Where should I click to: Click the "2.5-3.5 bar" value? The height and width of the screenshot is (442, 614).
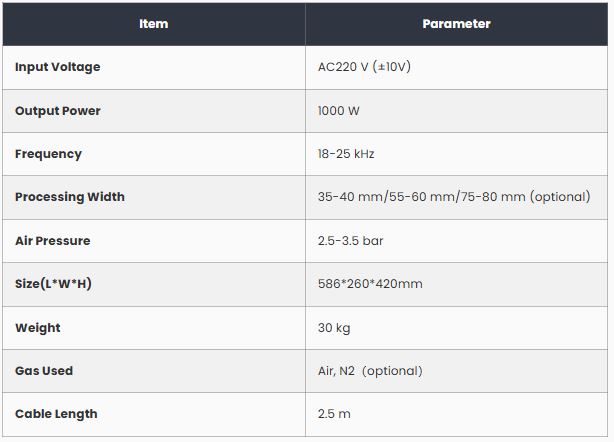(350, 241)
